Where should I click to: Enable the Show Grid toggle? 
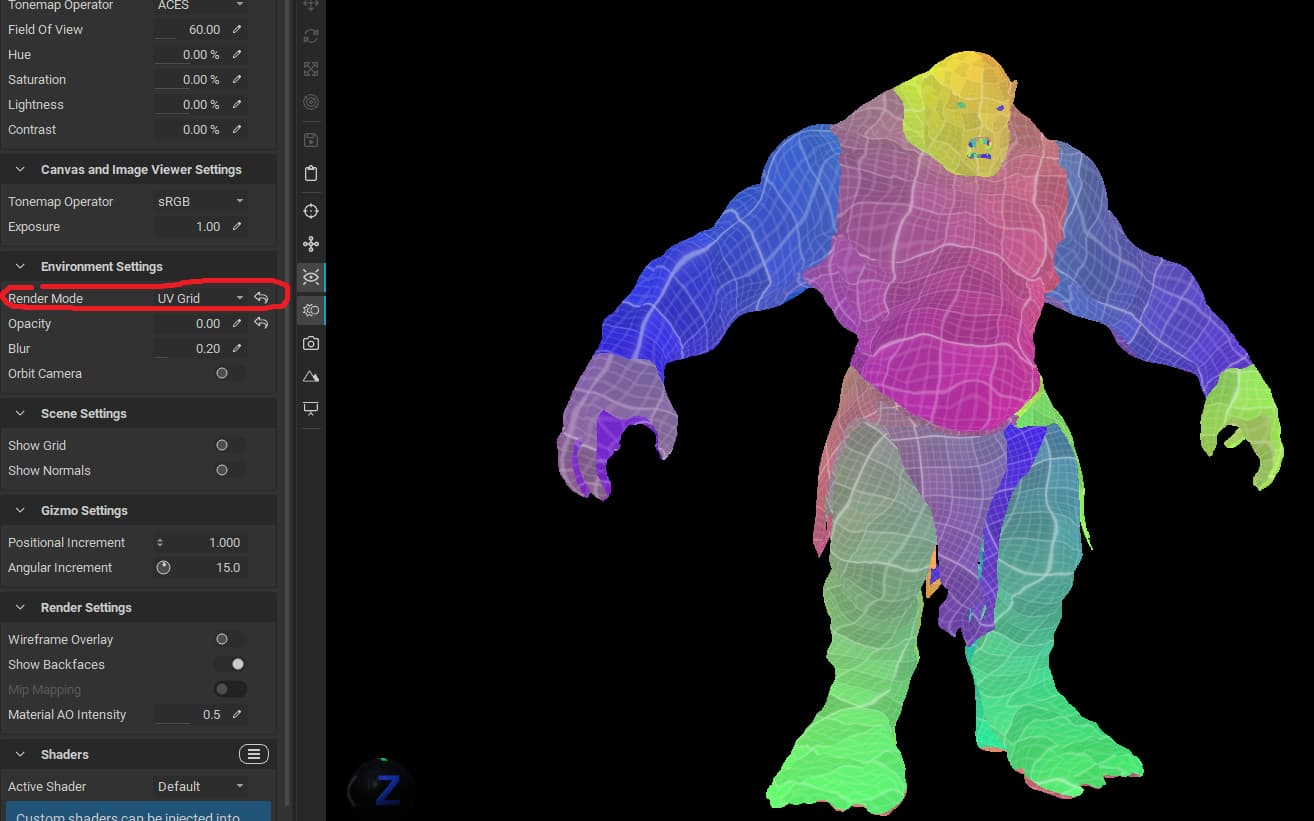click(229, 445)
